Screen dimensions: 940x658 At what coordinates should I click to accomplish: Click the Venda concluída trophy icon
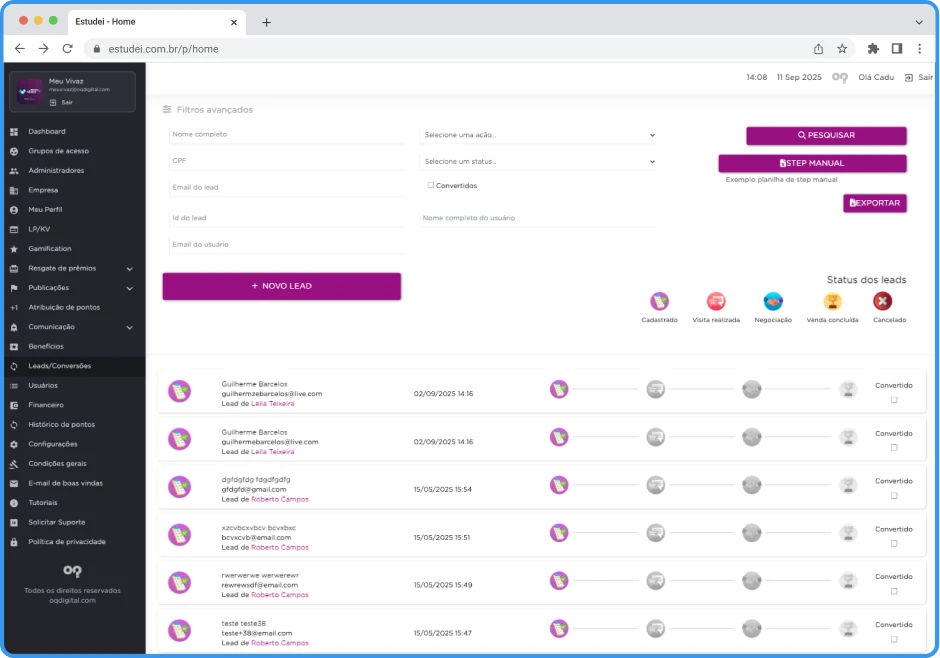[832, 301]
